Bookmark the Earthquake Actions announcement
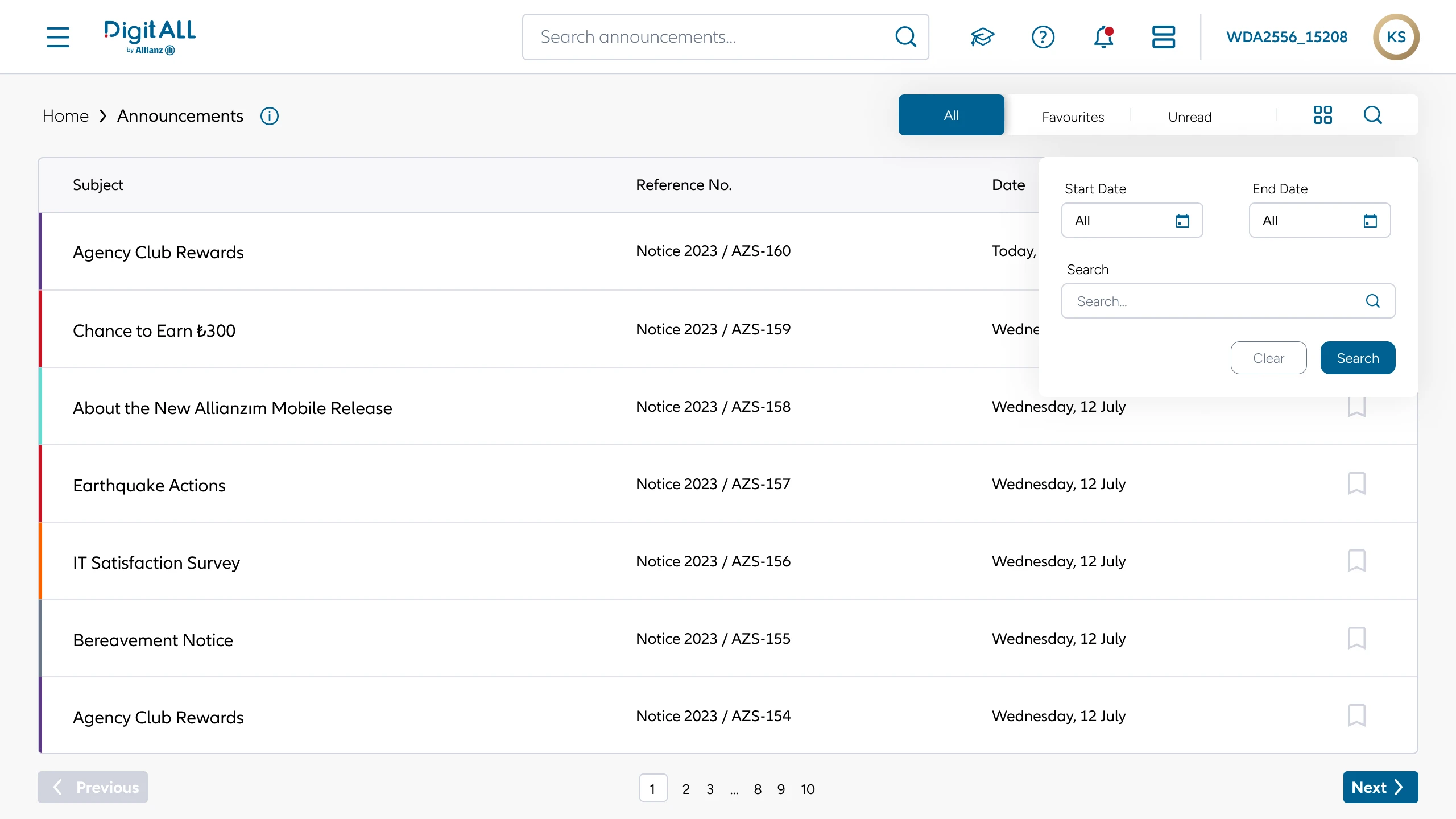 (x=1356, y=483)
